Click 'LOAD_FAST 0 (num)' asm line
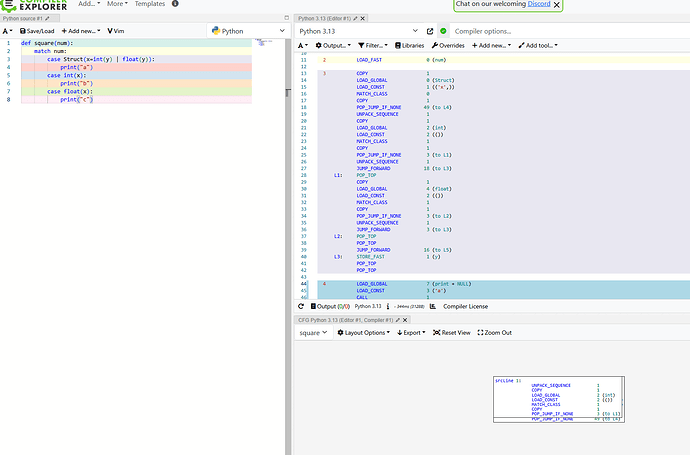Screen dimensions: 690x455 pos(401,60)
